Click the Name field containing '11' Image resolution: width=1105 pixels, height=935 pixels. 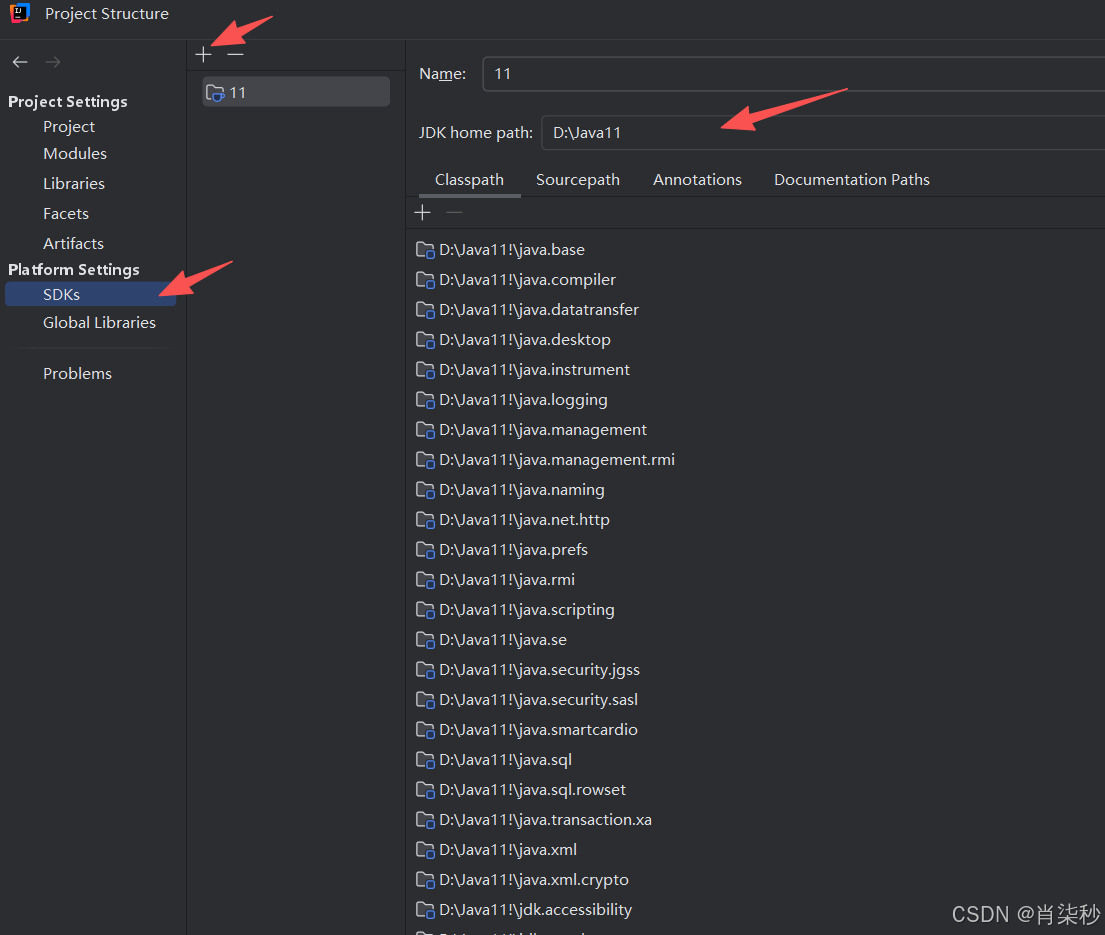pyautogui.click(x=700, y=73)
